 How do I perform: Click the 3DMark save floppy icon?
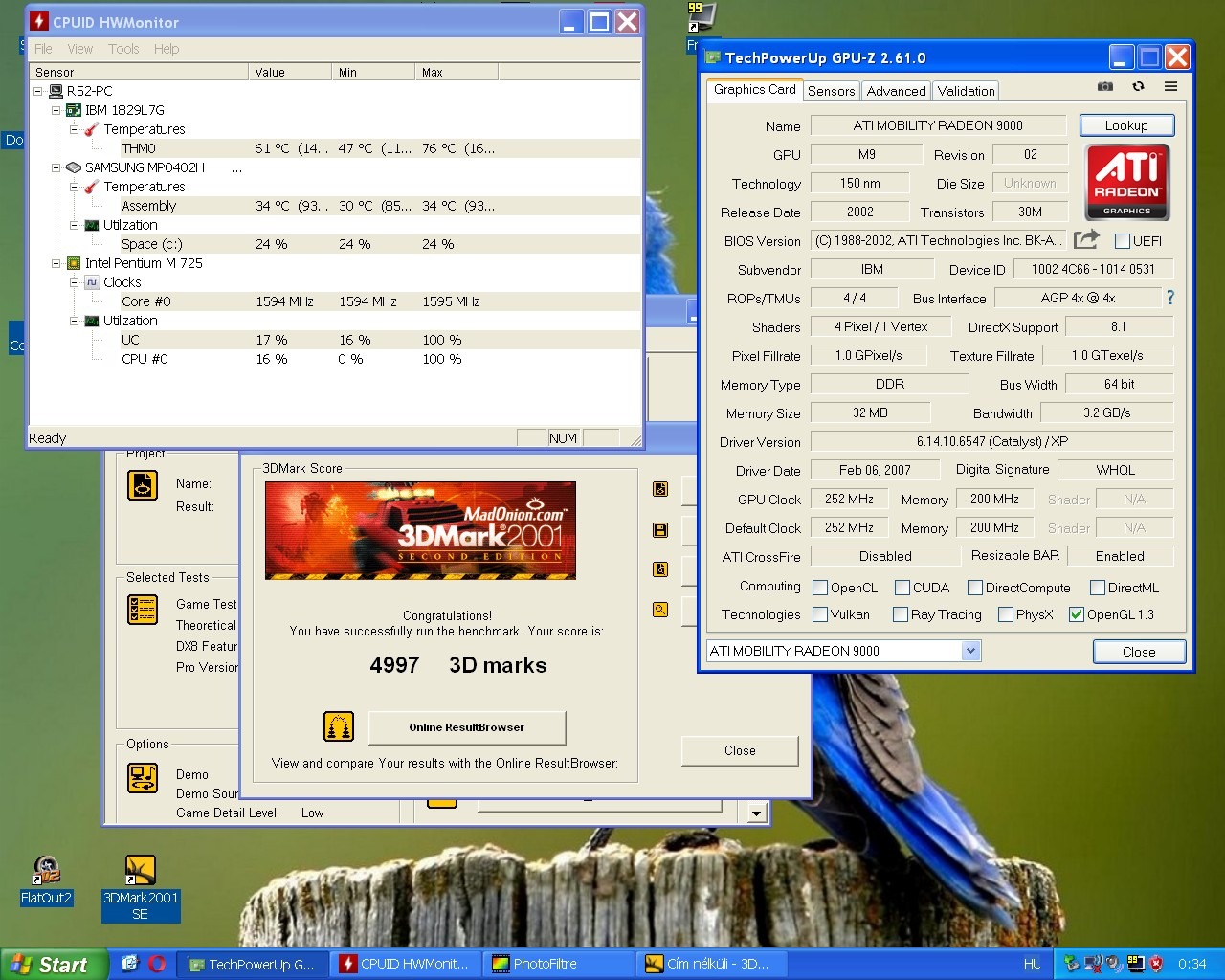pos(660,529)
